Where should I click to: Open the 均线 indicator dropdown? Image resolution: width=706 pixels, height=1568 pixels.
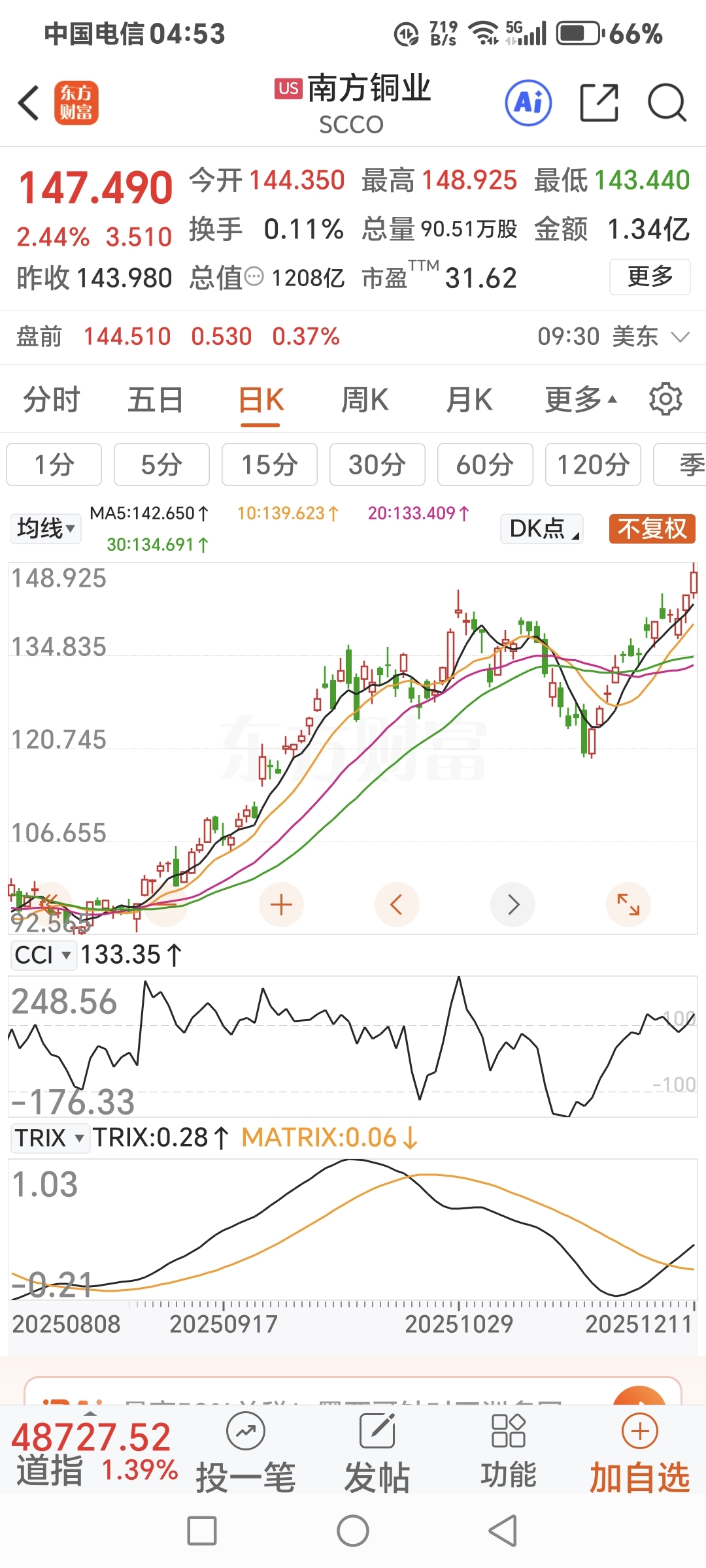click(46, 528)
